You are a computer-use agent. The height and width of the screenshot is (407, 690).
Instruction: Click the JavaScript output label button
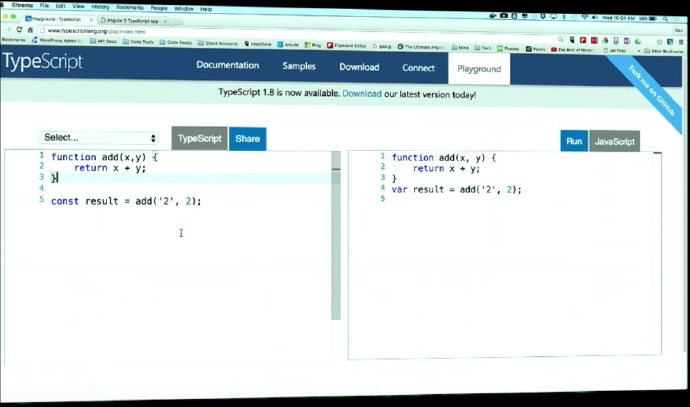coord(615,141)
